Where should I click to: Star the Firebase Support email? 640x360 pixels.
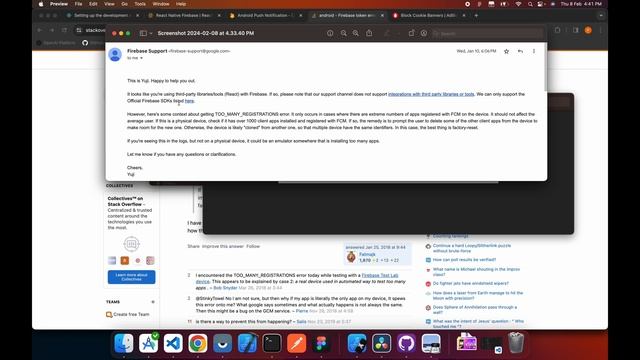507,51
